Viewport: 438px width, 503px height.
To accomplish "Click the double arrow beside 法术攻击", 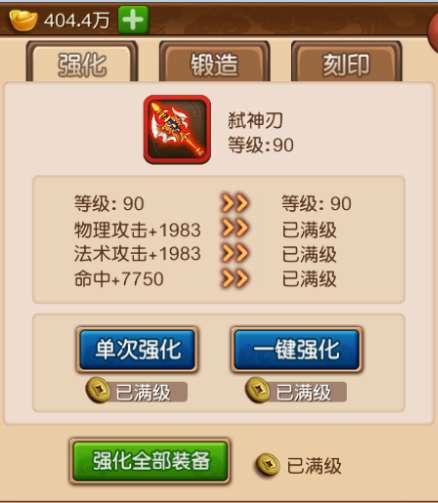I will (x=235, y=253).
